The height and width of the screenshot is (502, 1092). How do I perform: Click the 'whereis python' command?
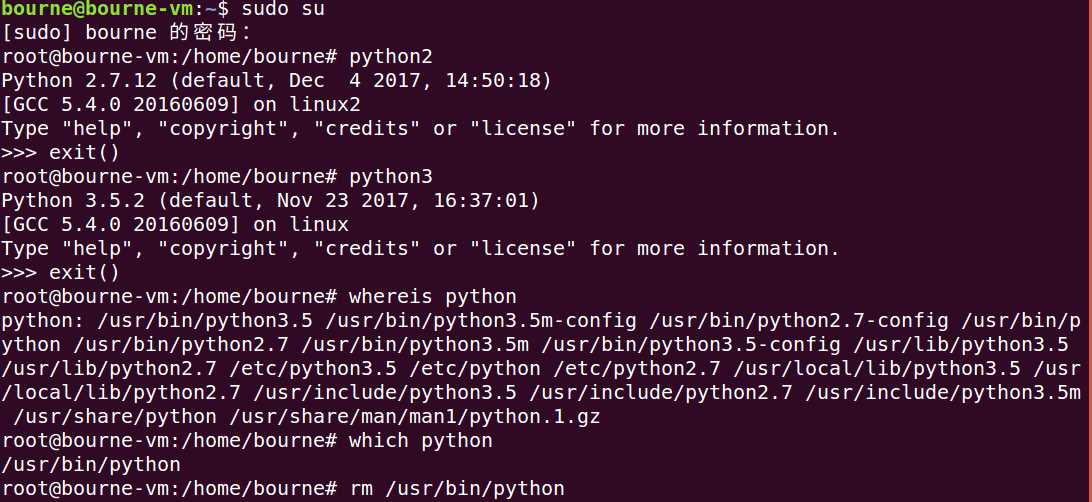432,296
